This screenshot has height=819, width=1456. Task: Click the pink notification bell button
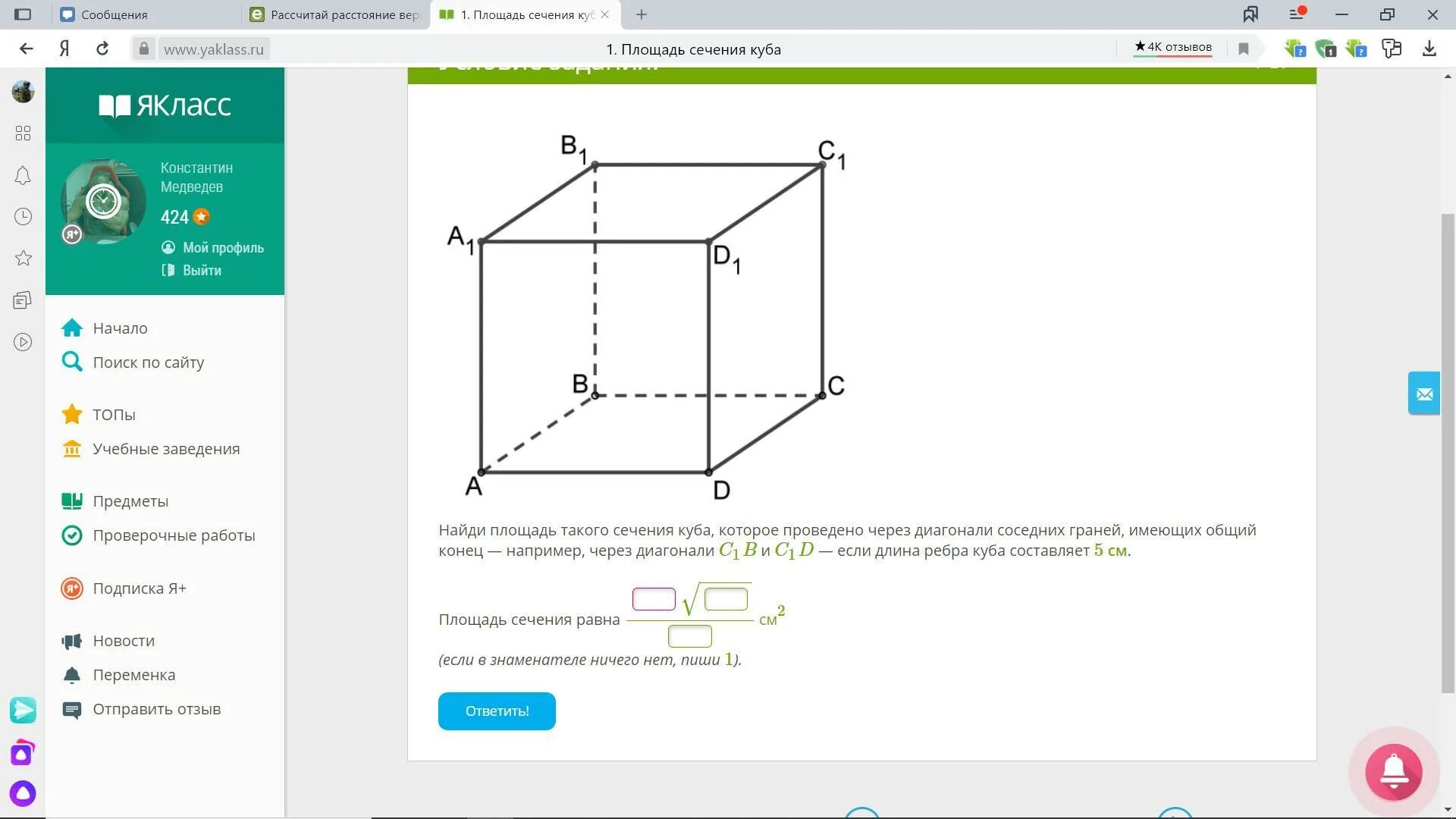tap(1393, 772)
